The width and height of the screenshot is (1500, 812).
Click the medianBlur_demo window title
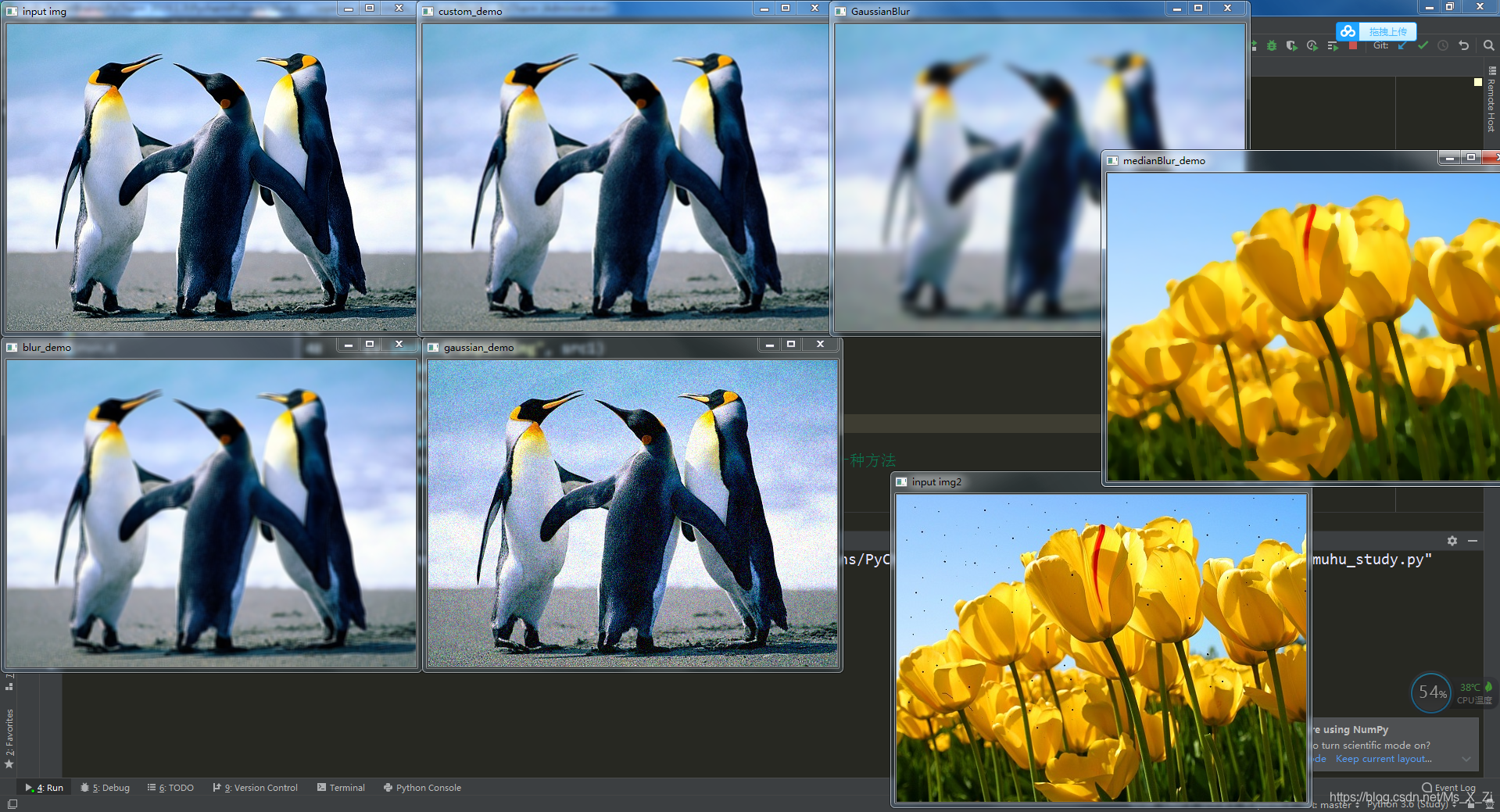(1164, 160)
